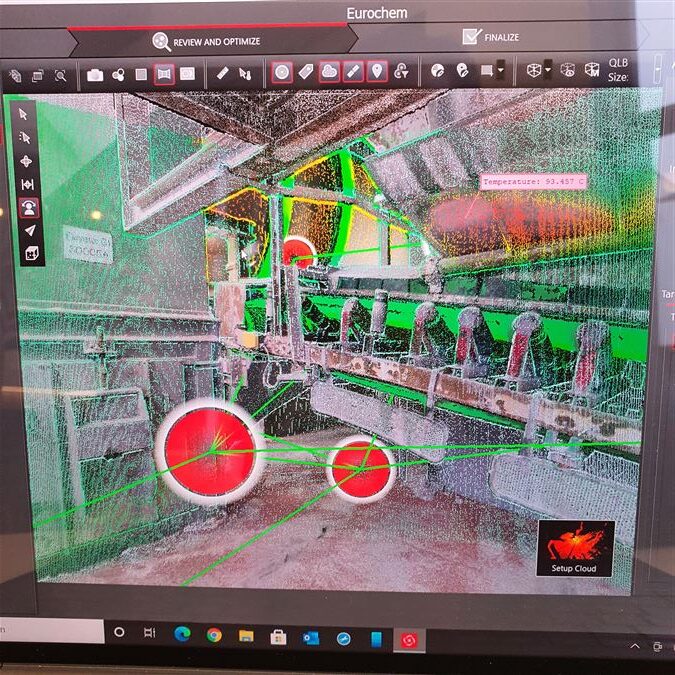Open the Review and Optimize step

click(x=207, y=42)
